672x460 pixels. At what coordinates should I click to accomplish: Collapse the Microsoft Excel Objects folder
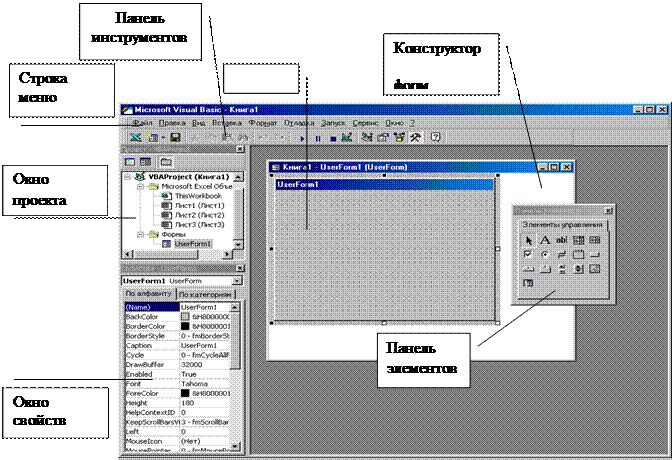[140, 186]
